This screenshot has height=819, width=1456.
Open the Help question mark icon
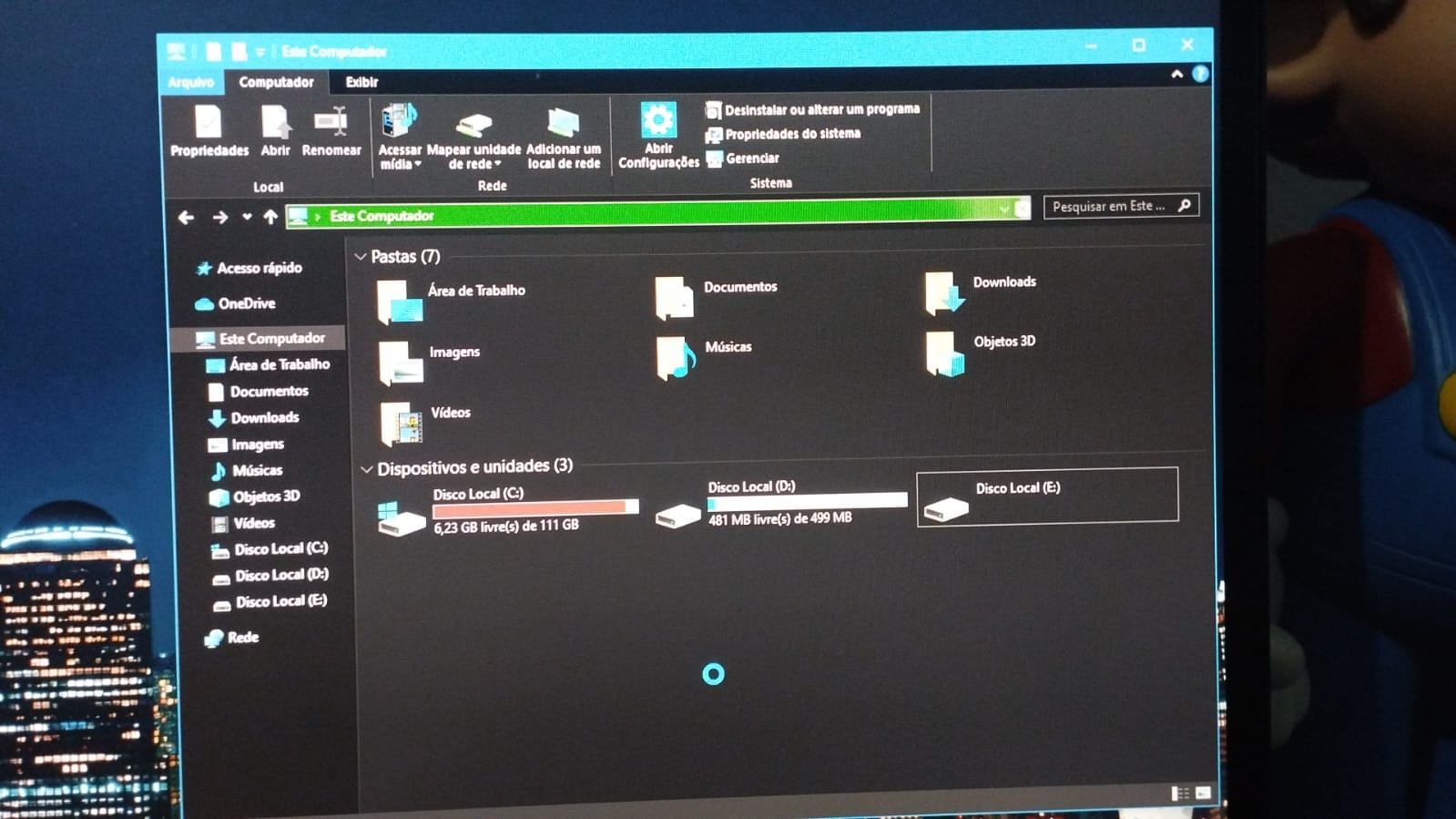point(1200,75)
